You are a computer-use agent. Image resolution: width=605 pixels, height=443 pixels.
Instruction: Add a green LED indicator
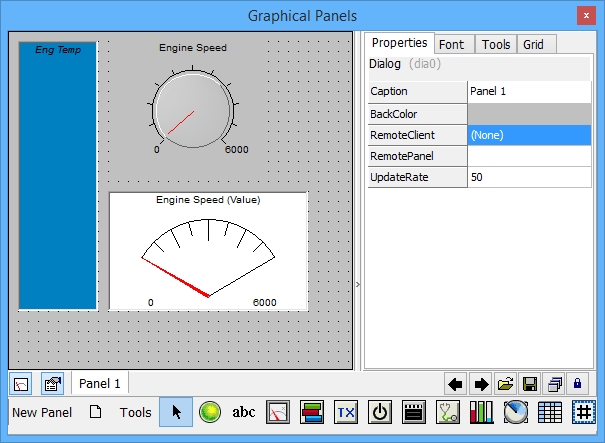click(209, 412)
